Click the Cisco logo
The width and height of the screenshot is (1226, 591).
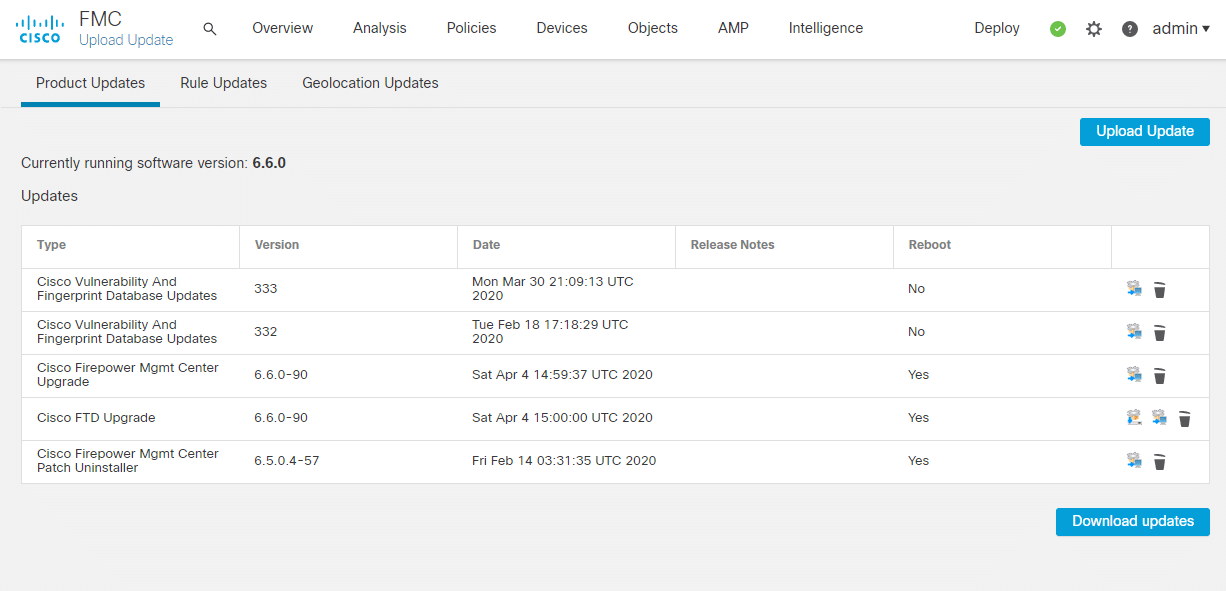point(41,29)
